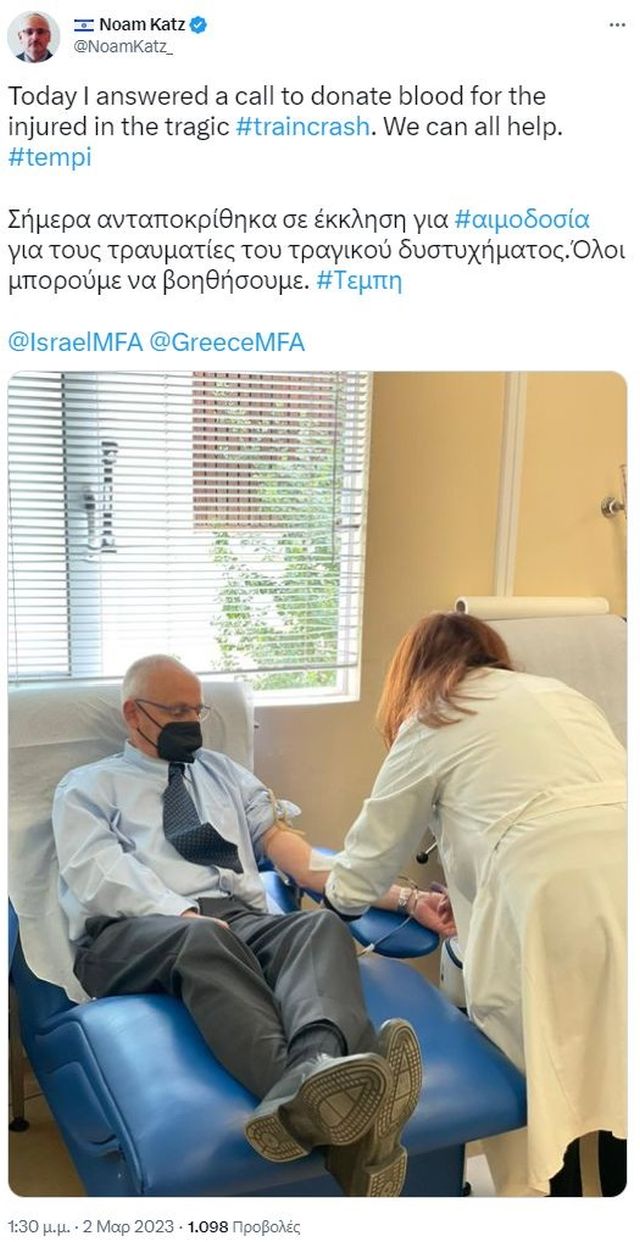The image size is (640, 1242).
Task: Open the Noam Katz display name link
Action: [x=142, y=25]
